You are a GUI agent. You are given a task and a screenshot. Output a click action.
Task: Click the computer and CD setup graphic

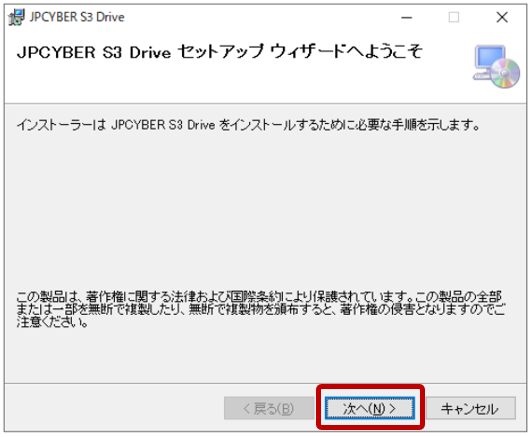pos(496,67)
